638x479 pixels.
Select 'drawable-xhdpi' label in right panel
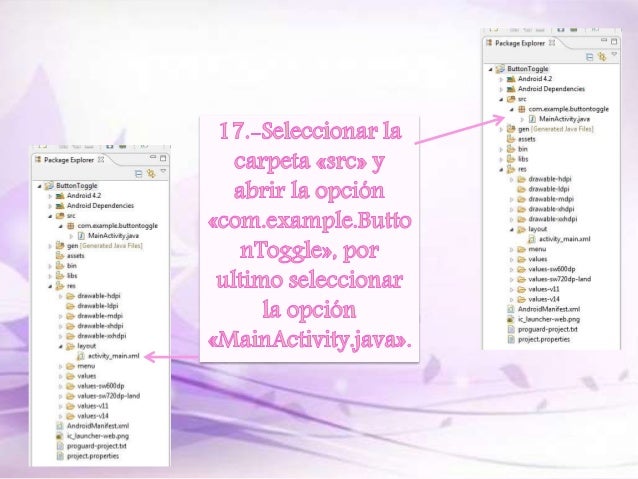(551, 209)
